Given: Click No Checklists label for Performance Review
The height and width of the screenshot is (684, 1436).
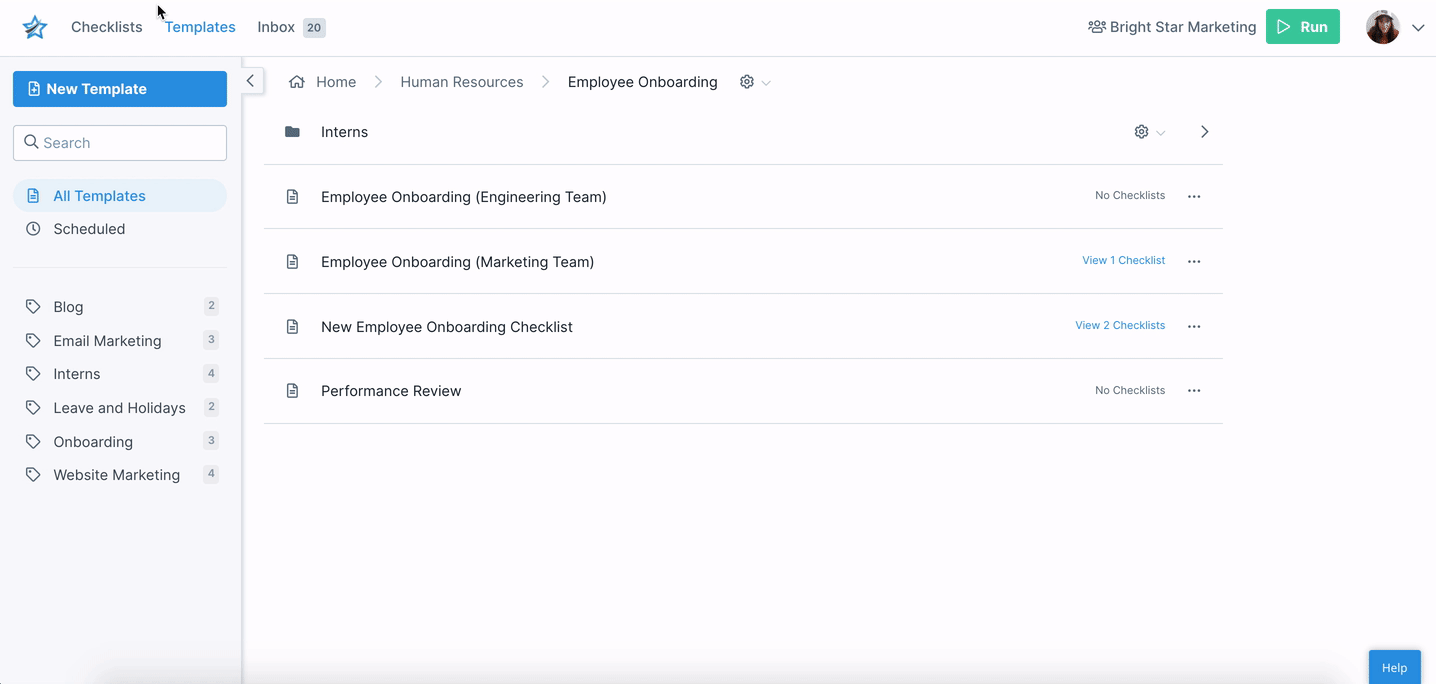Looking at the screenshot, I should (x=1130, y=390).
